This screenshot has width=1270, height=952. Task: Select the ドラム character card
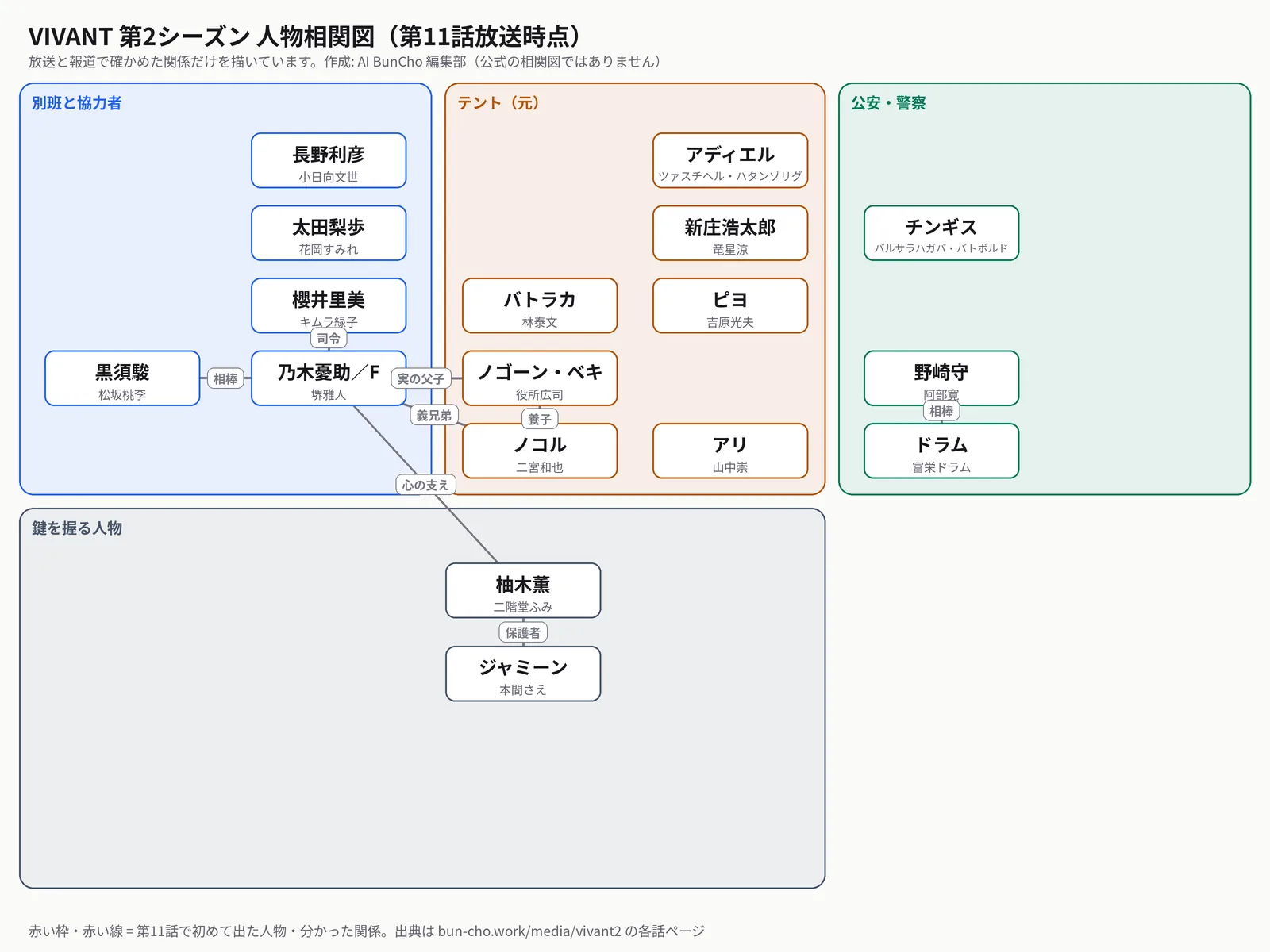tap(941, 451)
